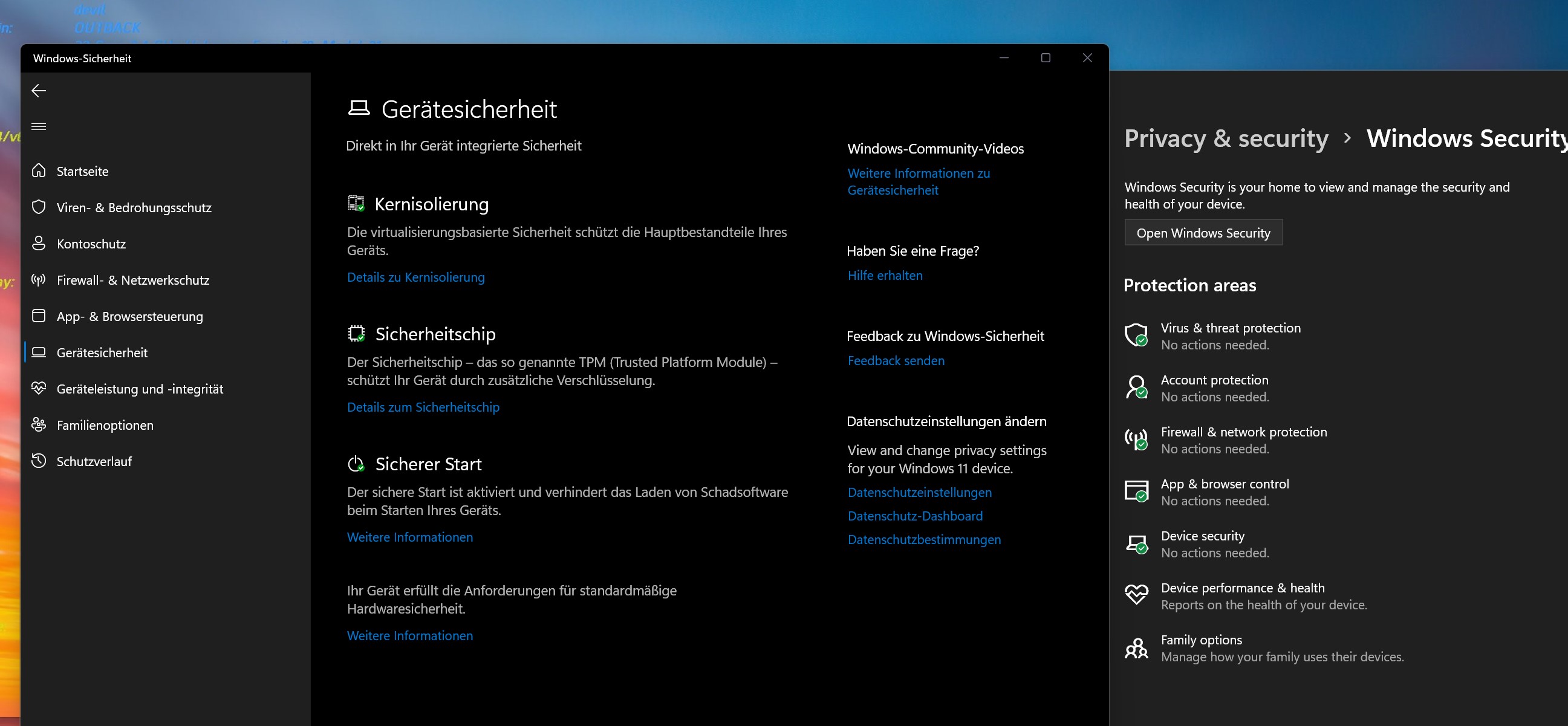This screenshot has height=726, width=1568.
Task: Open Details zum Sicherheitschip link
Action: coord(423,406)
